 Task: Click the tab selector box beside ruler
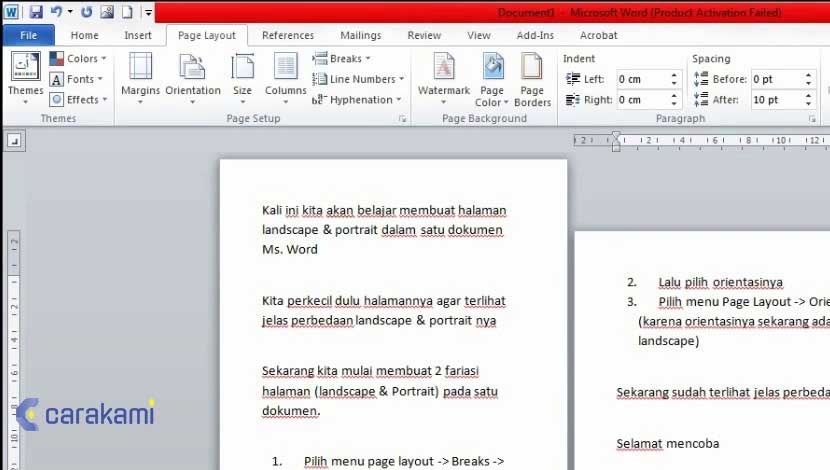(14, 141)
